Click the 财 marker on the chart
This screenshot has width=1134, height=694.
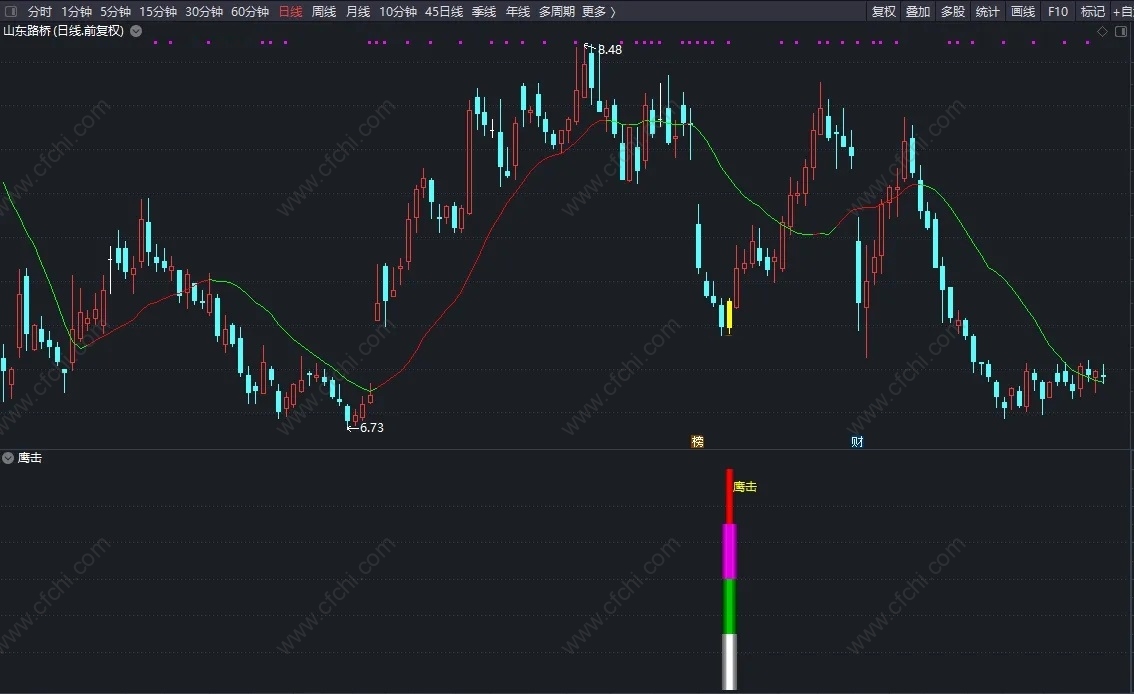pyautogui.click(x=857, y=442)
